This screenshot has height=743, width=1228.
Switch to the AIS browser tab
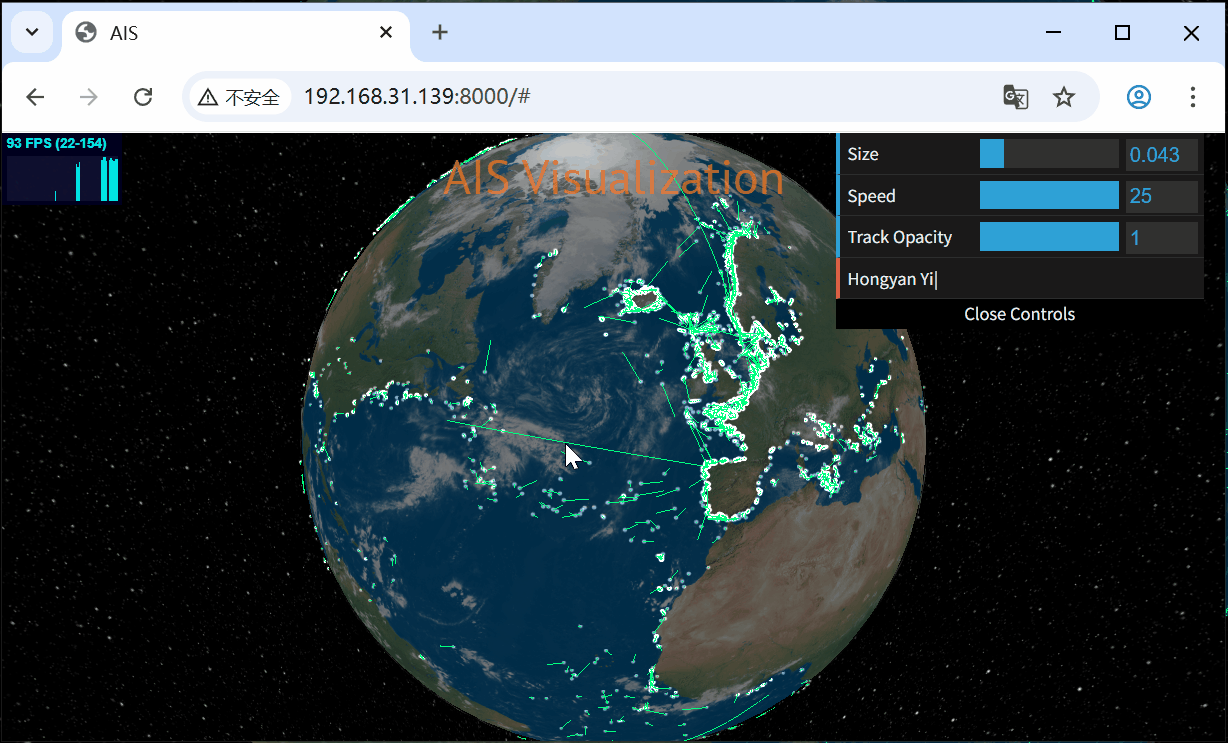[200, 31]
